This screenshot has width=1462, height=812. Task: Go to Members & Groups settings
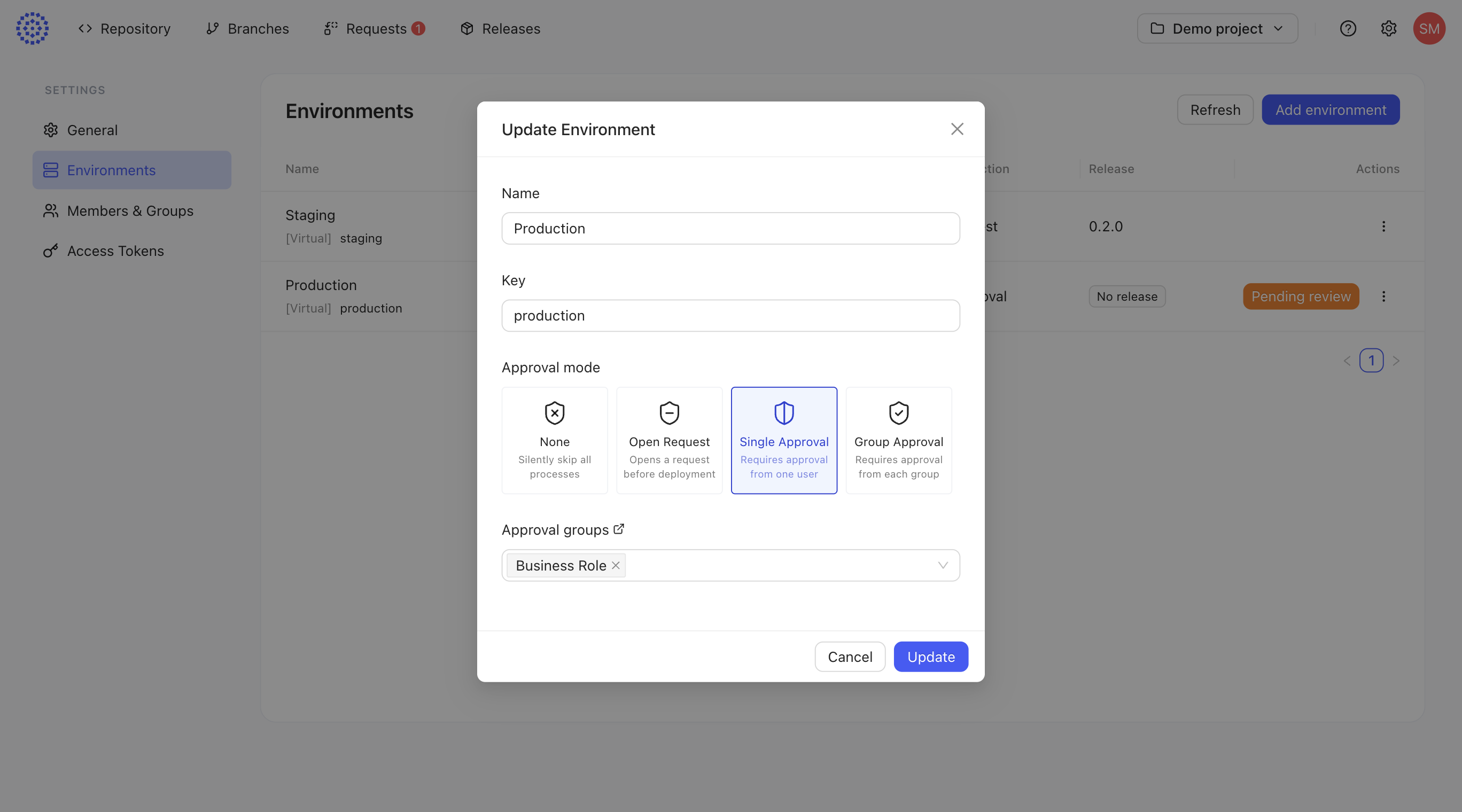click(x=130, y=210)
